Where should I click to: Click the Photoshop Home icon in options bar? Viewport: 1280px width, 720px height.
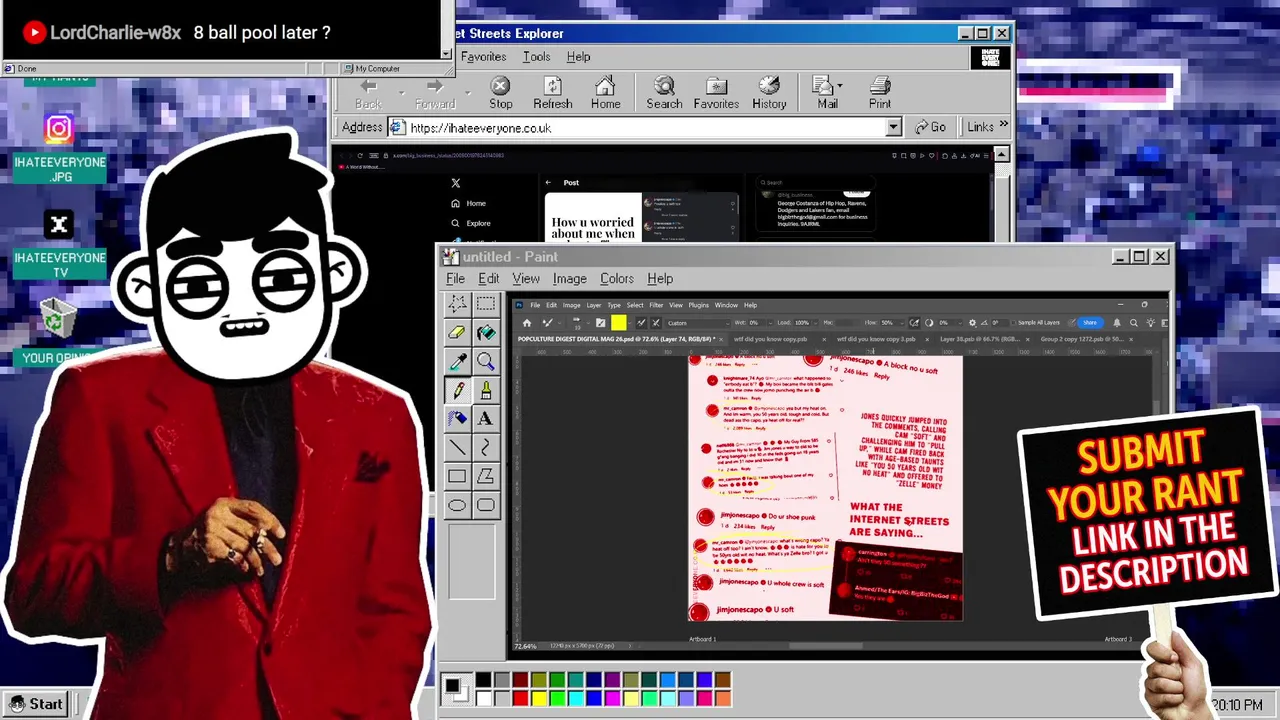(x=527, y=322)
